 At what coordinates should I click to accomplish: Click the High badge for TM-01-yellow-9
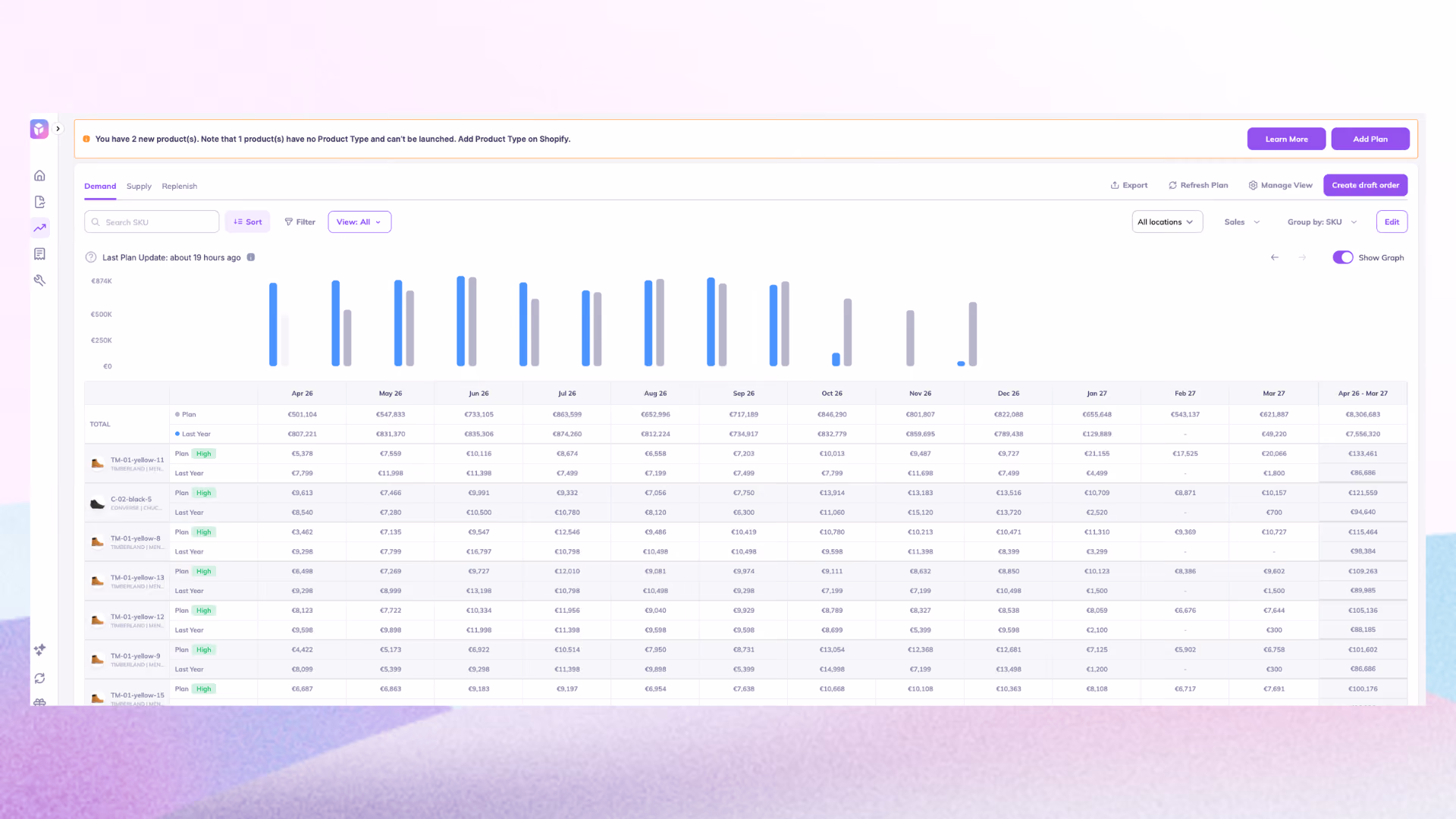(x=203, y=650)
